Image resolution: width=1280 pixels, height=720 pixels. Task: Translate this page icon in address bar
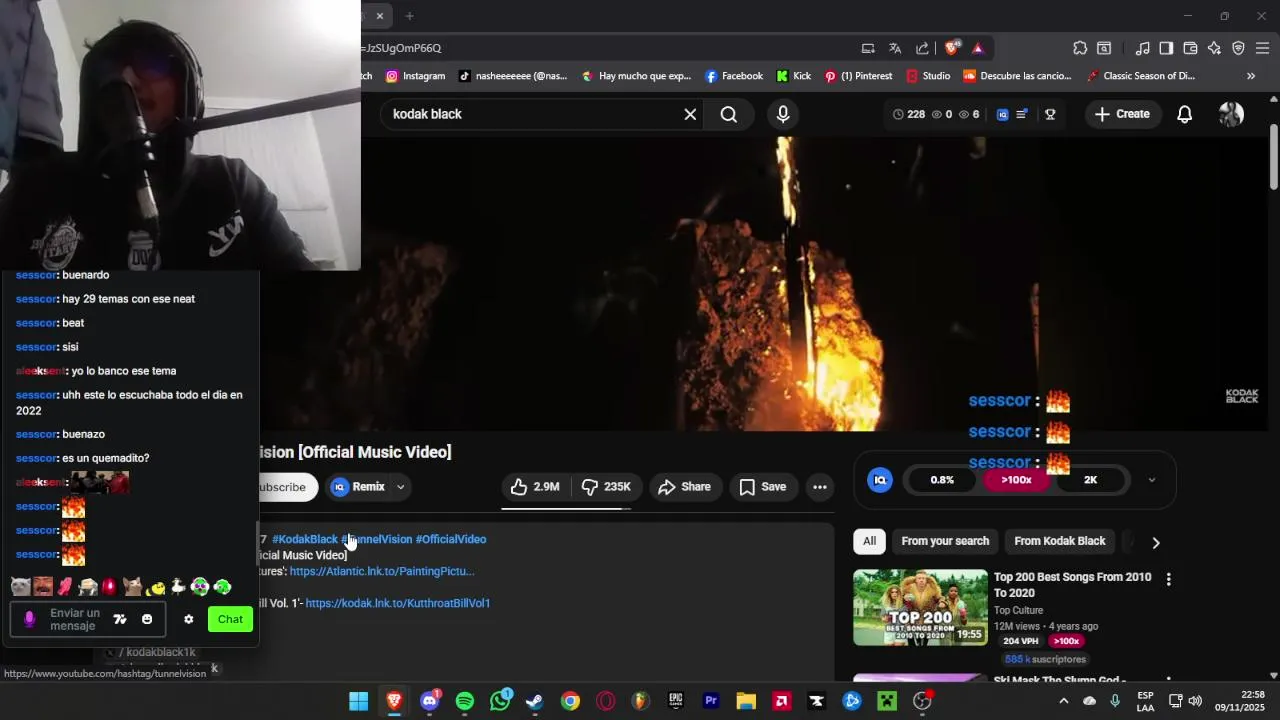[x=895, y=48]
